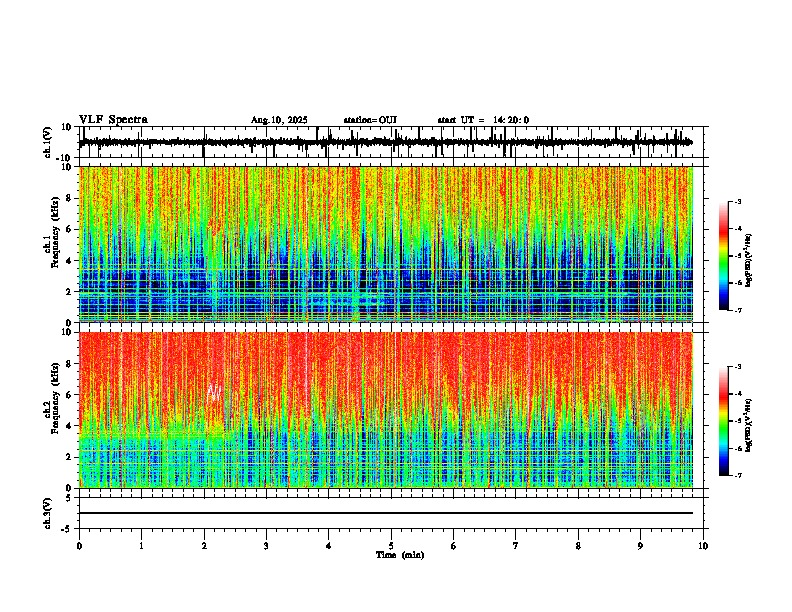Click time axis tick label '5'
Viewport: 792px width, 612px height.
391,546
